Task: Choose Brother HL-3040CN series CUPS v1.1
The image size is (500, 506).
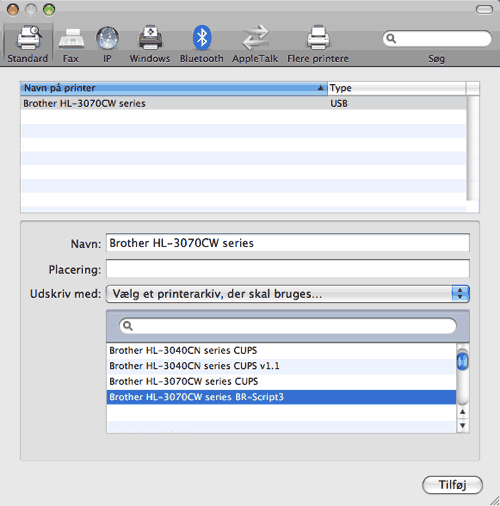Action: (x=281, y=366)
